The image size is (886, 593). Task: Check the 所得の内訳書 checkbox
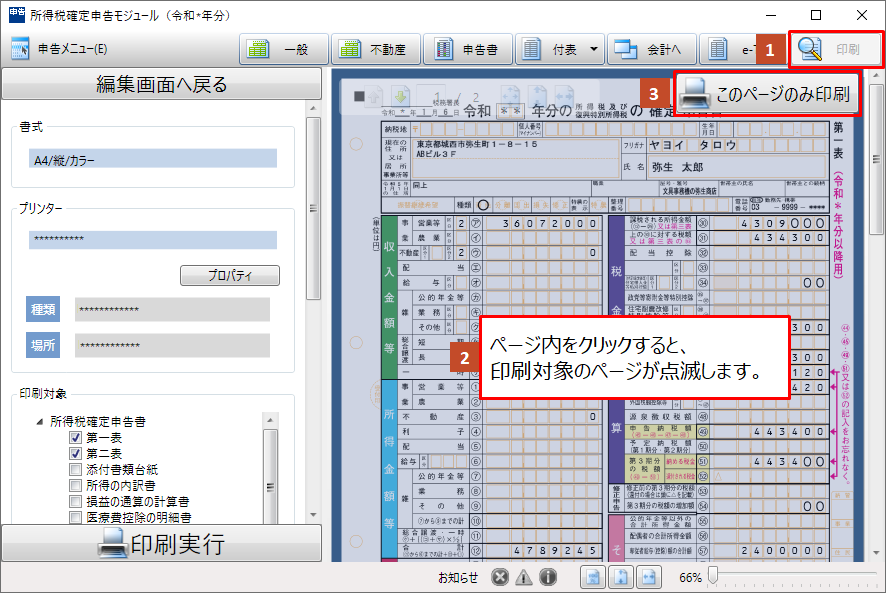click(x=75, y=485)
